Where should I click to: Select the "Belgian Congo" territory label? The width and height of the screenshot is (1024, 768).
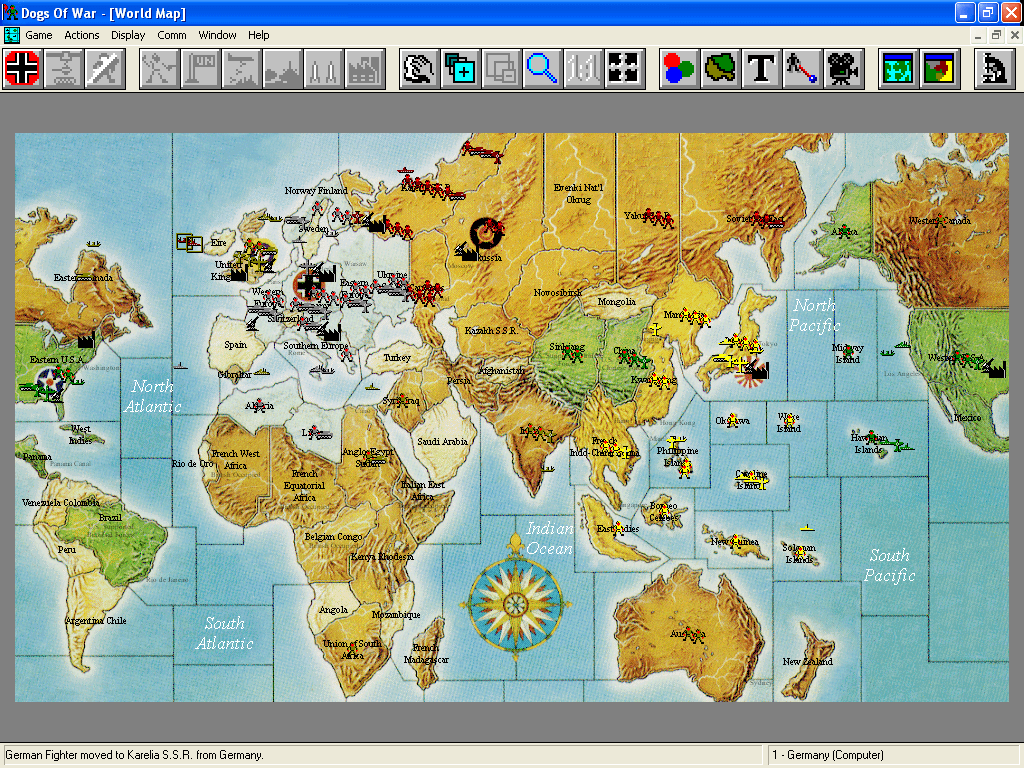[334, 537]
